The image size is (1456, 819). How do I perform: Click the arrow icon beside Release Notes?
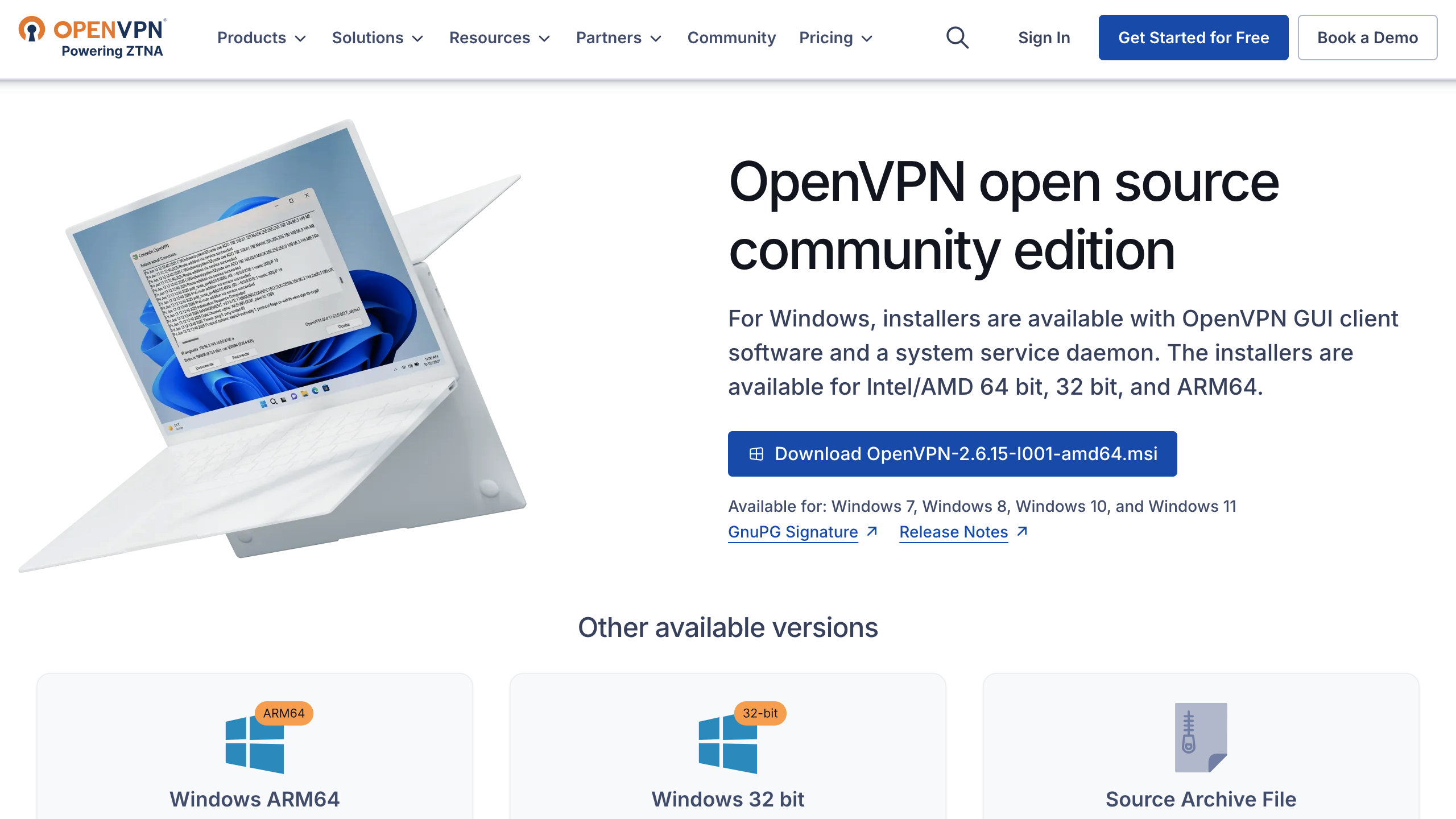pyautogui.click(x=1022, y=531)
